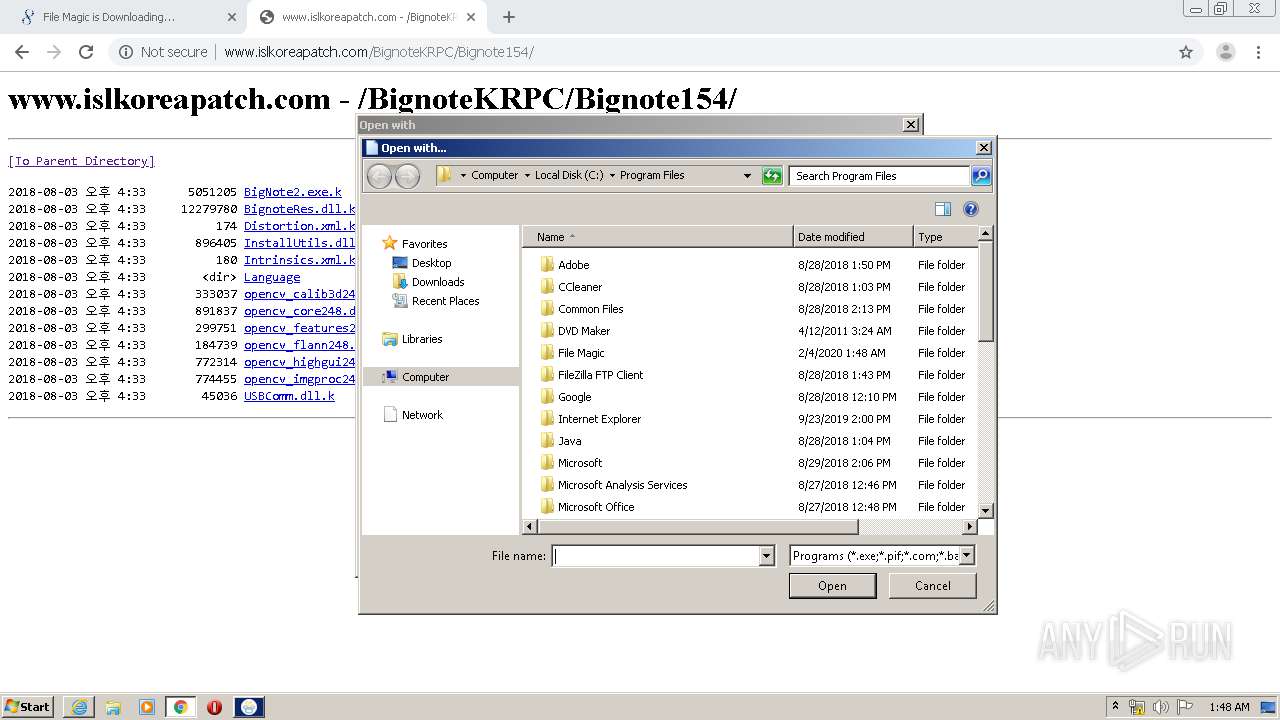Image resolution: width=1280 pixels, height=720 pixels.
Task: Select Desktop in Favorites
Action: point(431,263)
